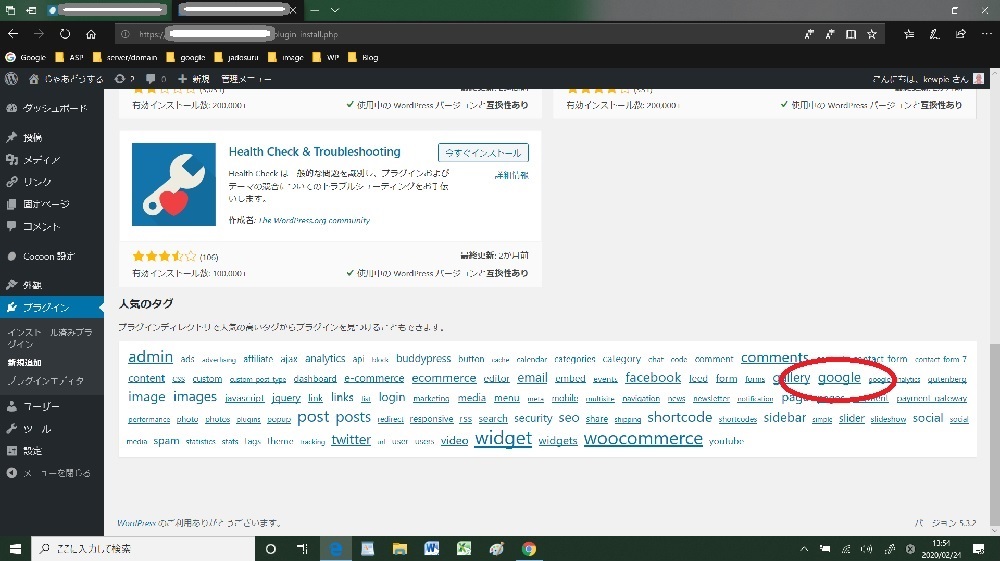The width and height of the screenshot is (1000, 561).
Task: Select プラグイン in the sidebar
Action: click(46, 307)
